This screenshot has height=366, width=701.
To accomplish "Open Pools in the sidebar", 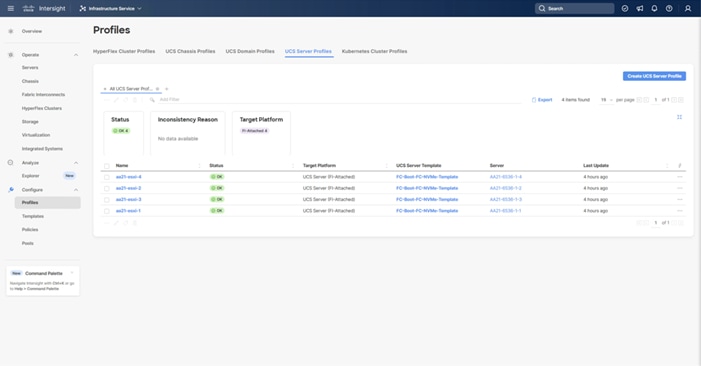I will (28, 244).
